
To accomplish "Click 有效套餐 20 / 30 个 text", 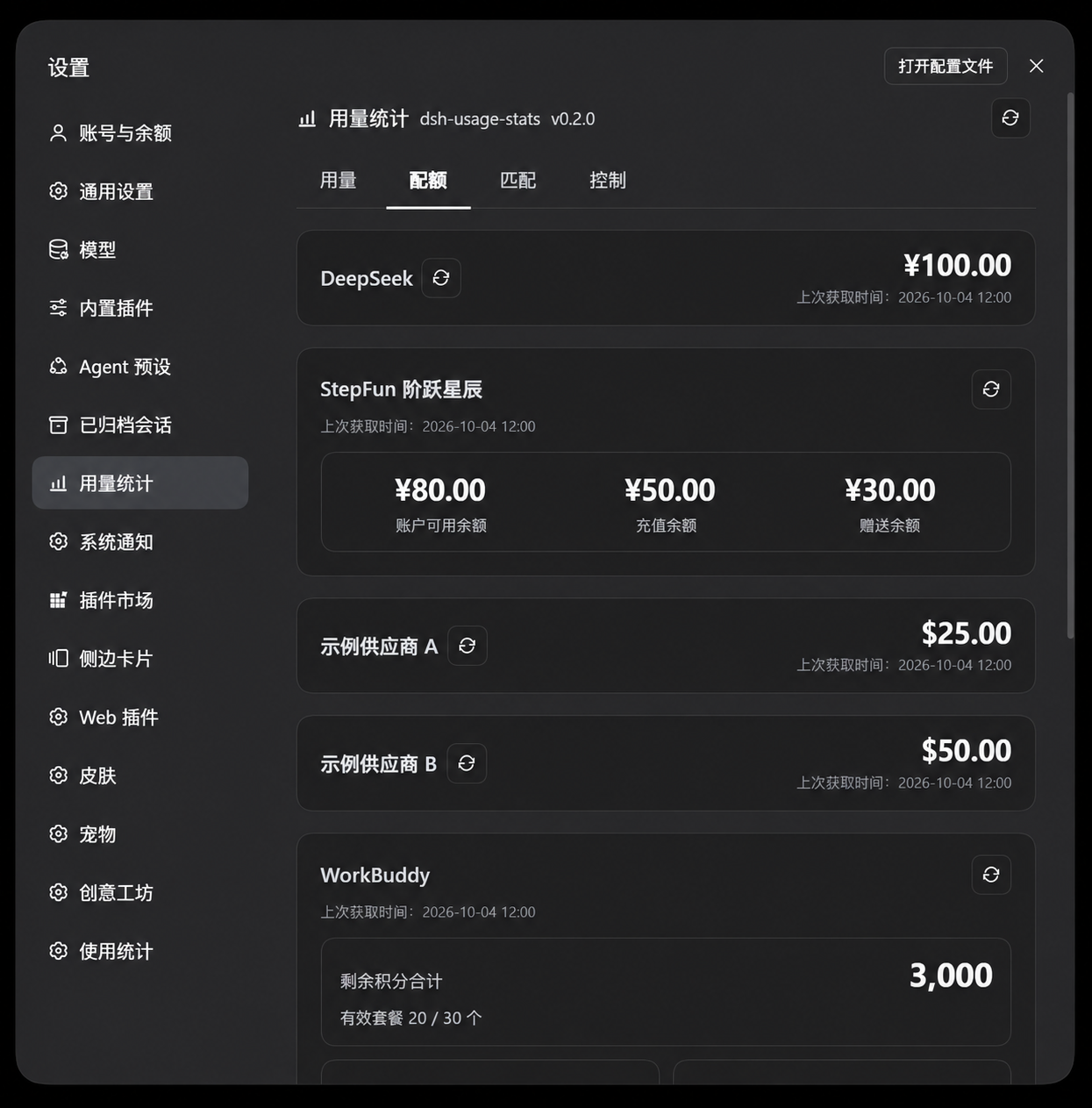I will [x=411, y=1018].
